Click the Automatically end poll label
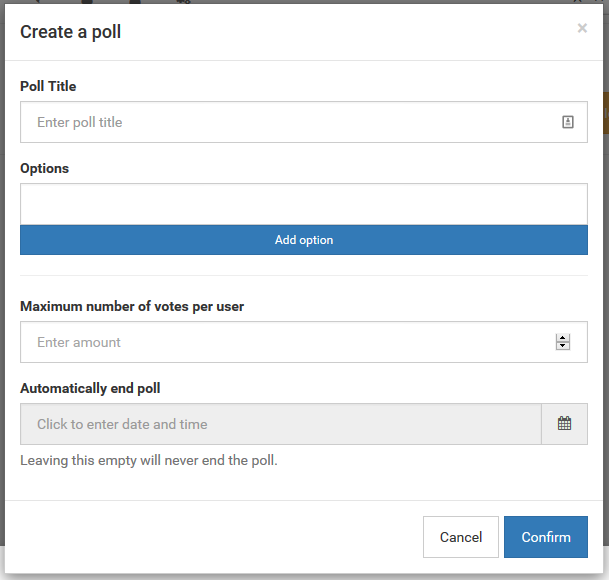 pyautogui.click(x=90, y=388)
